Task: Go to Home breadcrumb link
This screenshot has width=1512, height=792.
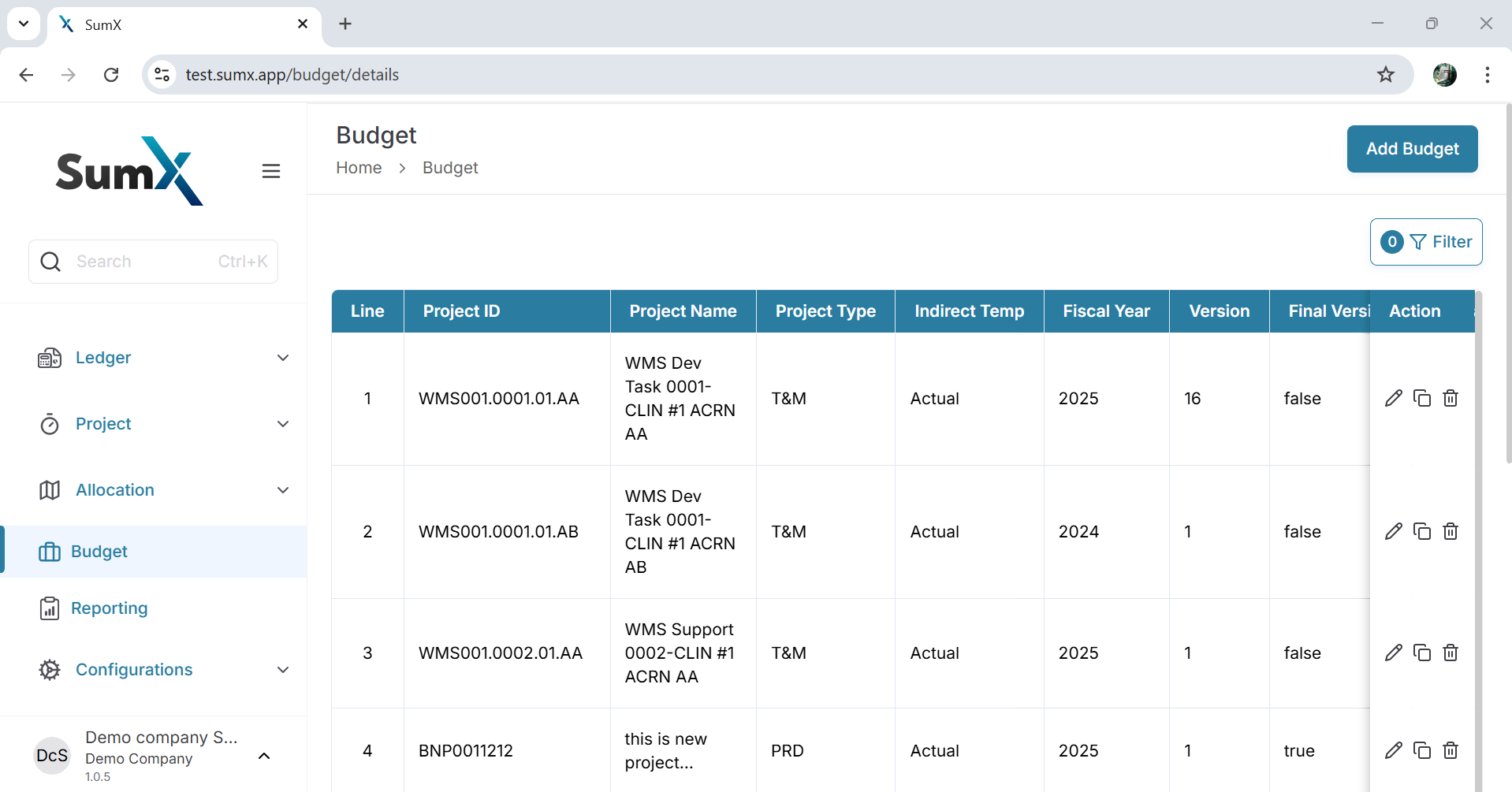Action: (359, 168)
